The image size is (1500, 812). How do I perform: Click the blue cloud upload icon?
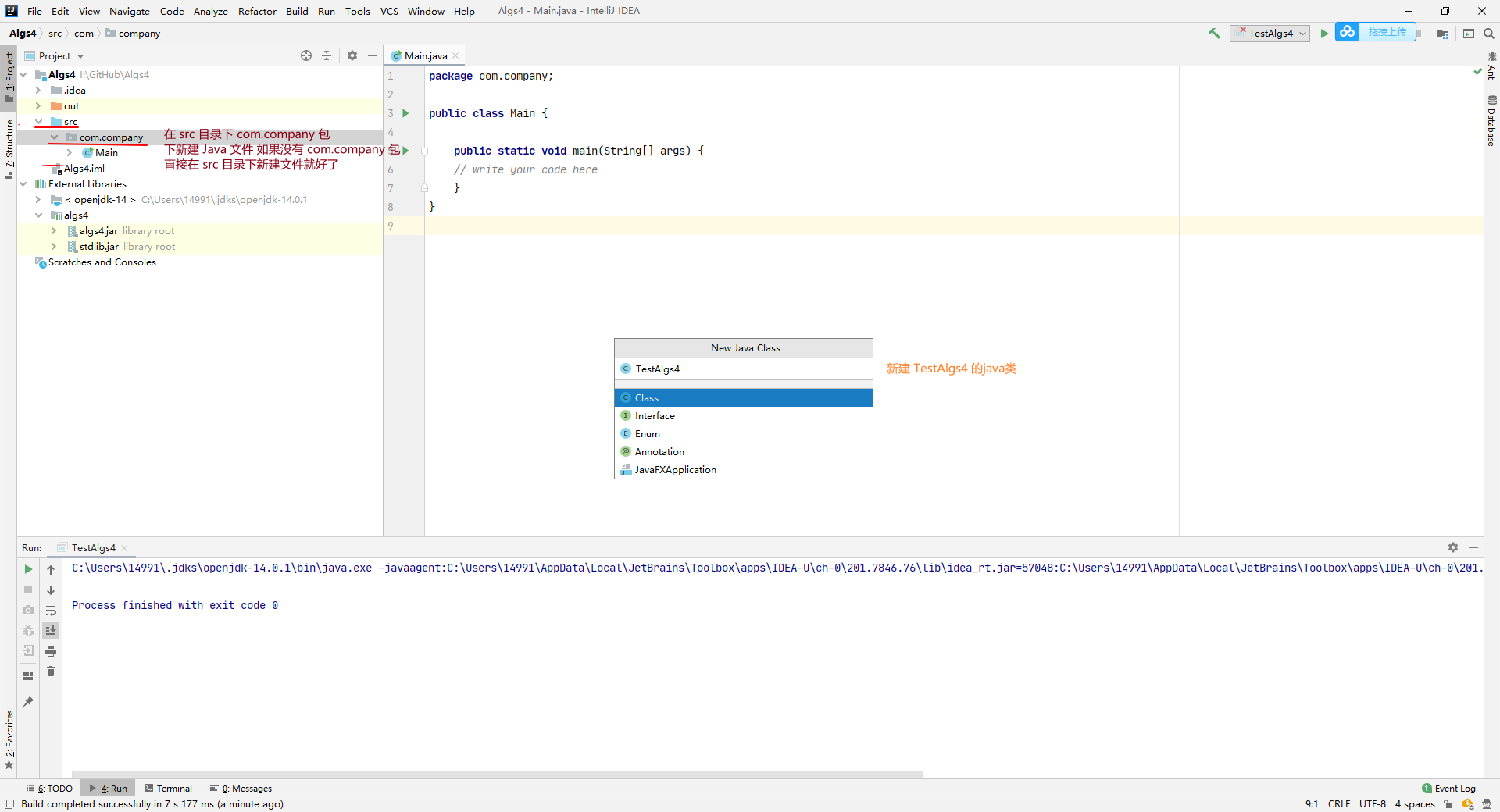tap(1347, 32)
